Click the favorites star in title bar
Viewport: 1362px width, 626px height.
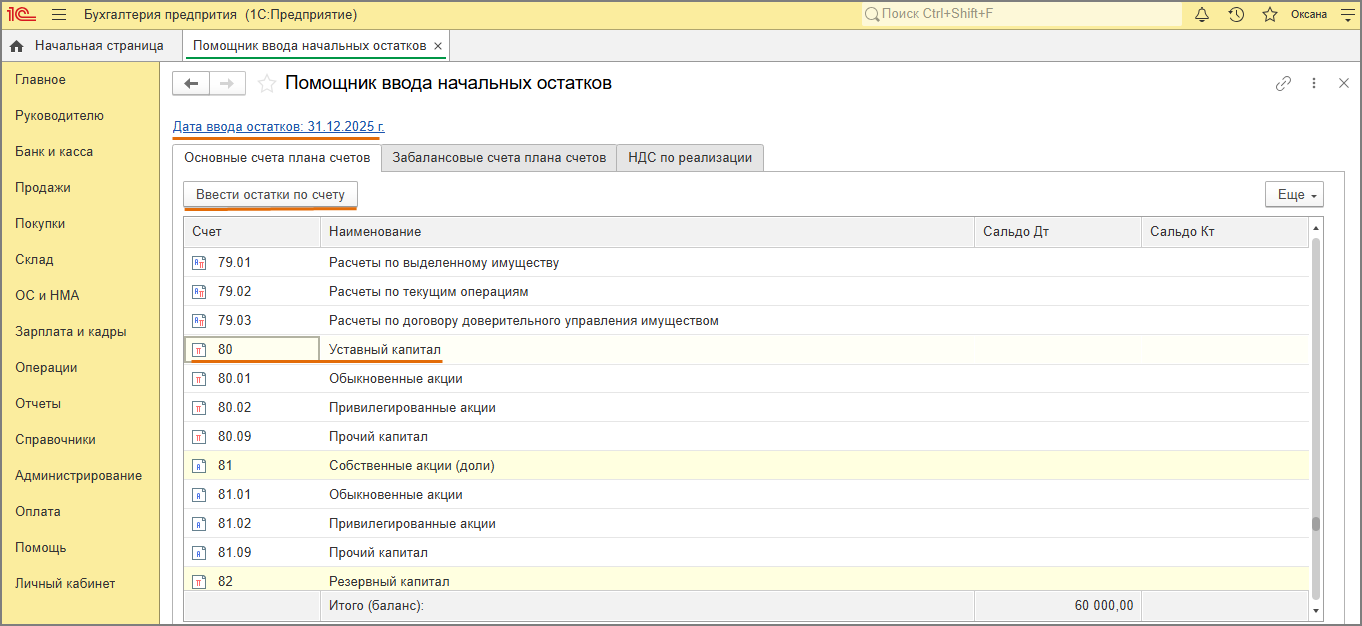pyautogui.click(x=1270, y=15)
